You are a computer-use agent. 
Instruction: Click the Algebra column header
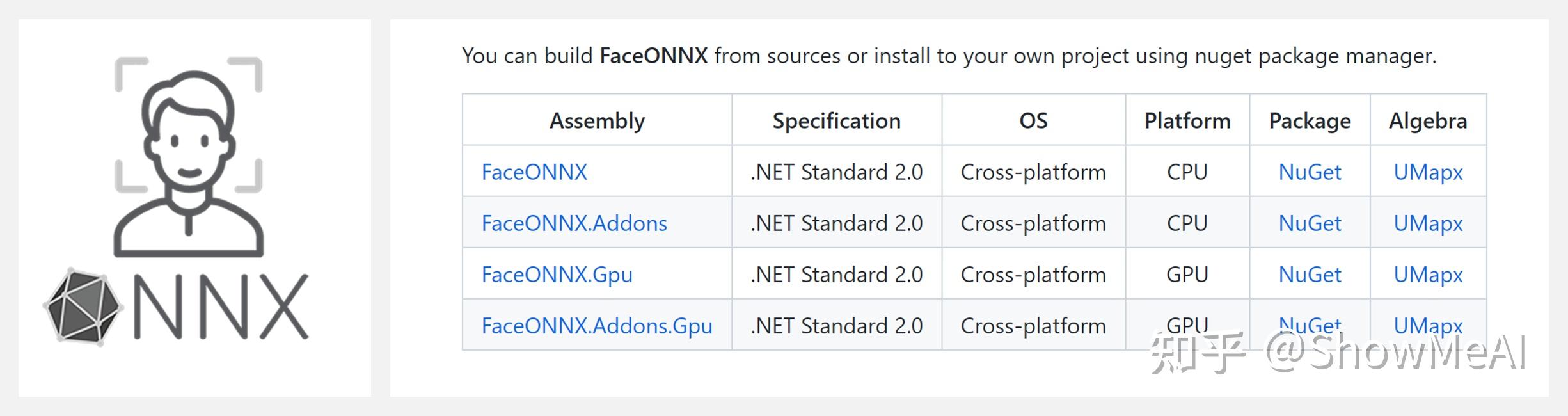[x=1428, y=121]
